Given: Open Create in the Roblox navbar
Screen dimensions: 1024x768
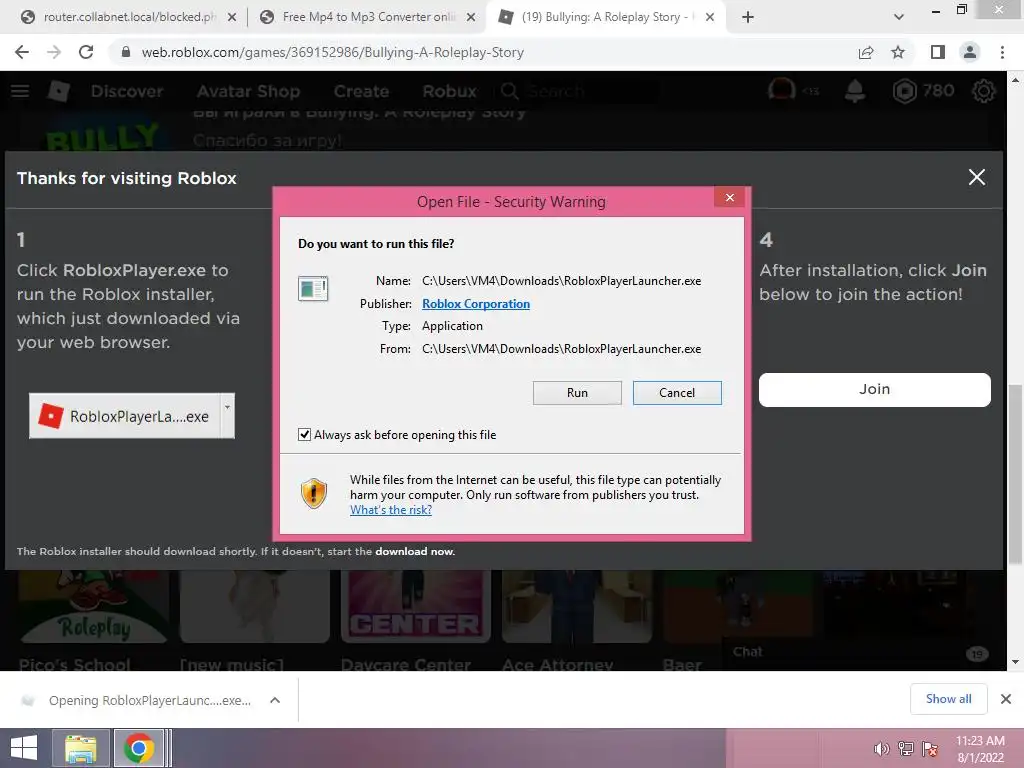Looking at the screenshot, I should coord(361,91).
